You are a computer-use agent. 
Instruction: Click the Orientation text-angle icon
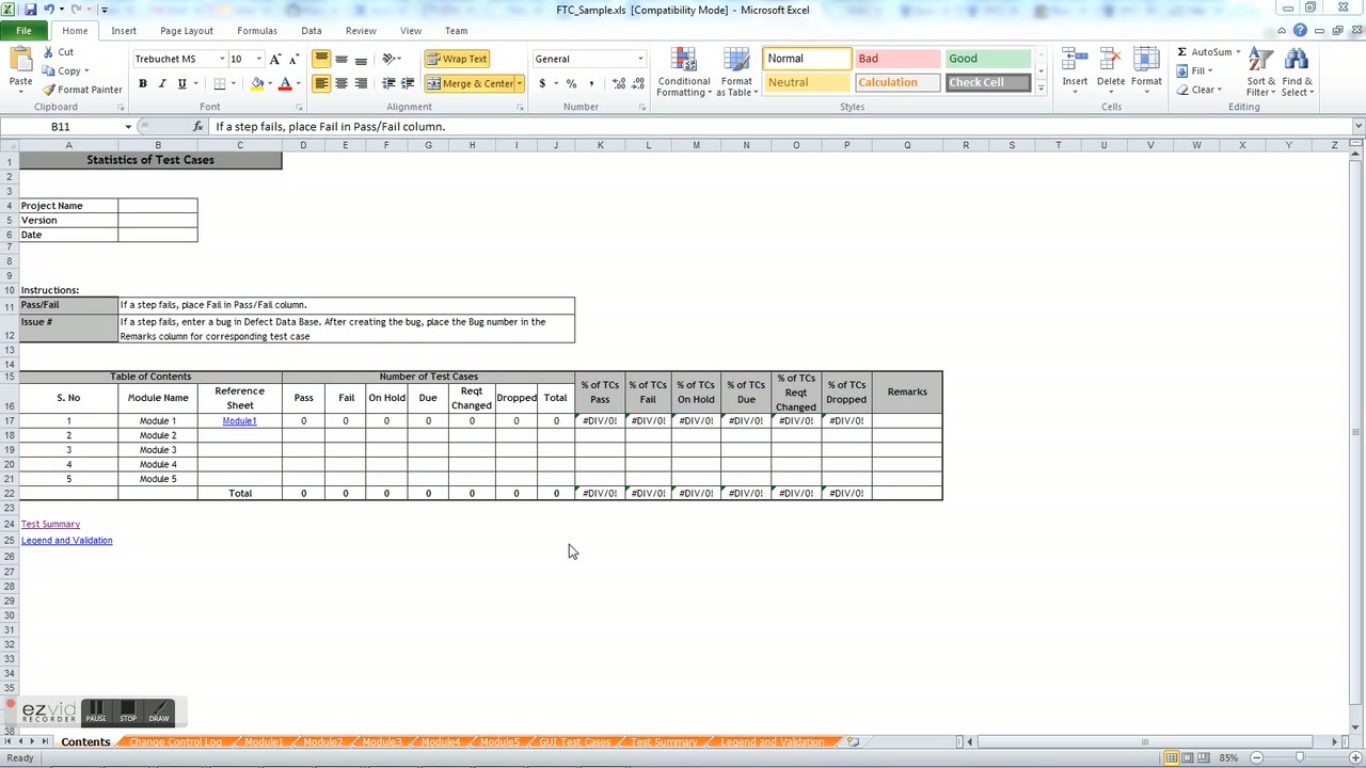coord(389,59)
